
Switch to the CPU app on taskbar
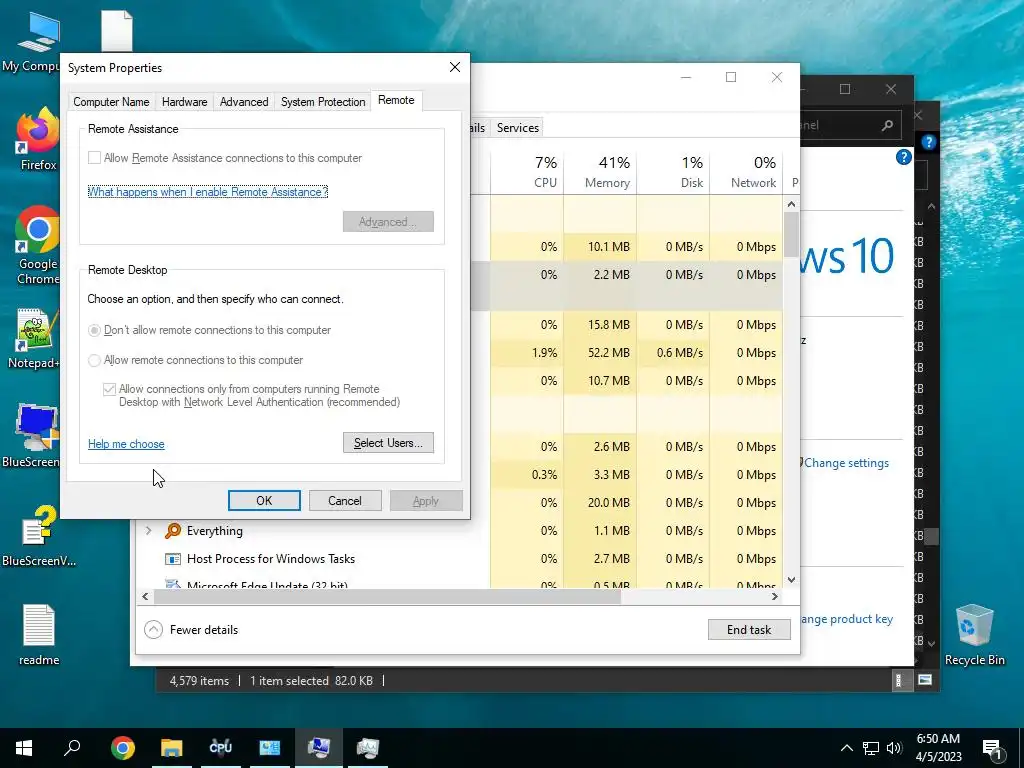(x=221, y=748)
